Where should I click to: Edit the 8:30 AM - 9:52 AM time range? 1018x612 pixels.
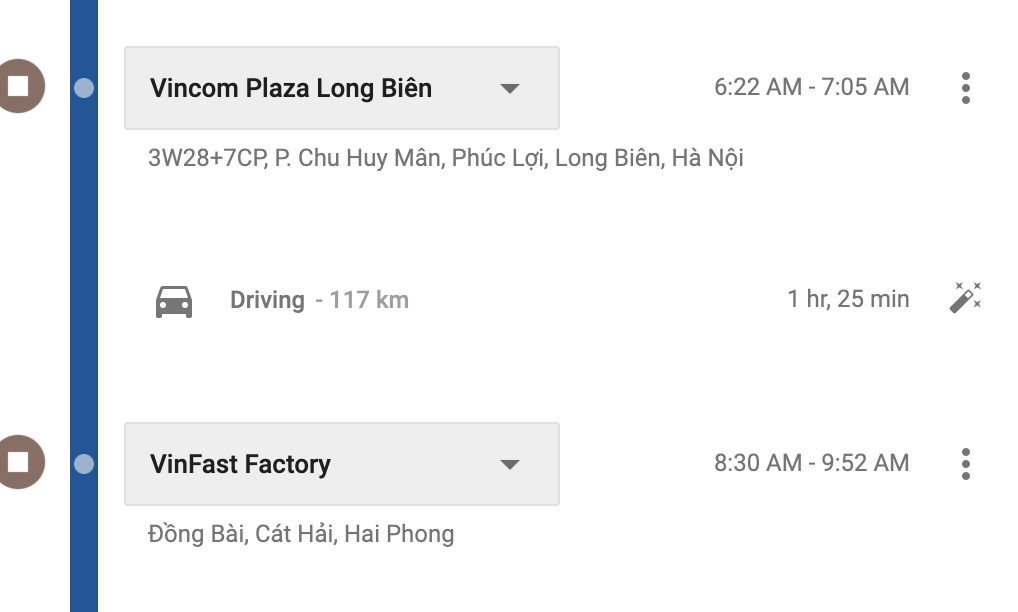[x=811, y=463]
